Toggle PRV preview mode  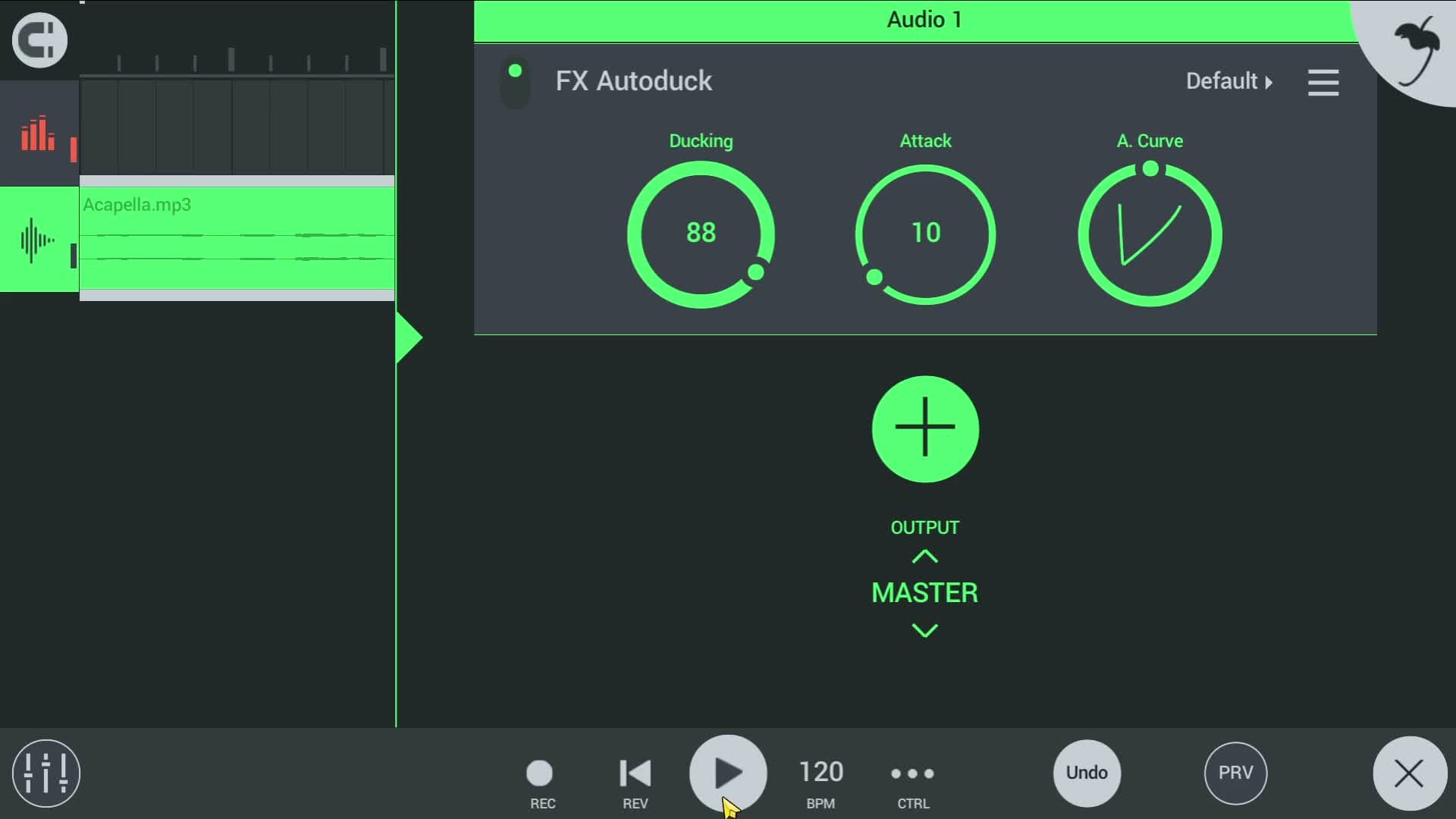click(x=1235, y=773)
